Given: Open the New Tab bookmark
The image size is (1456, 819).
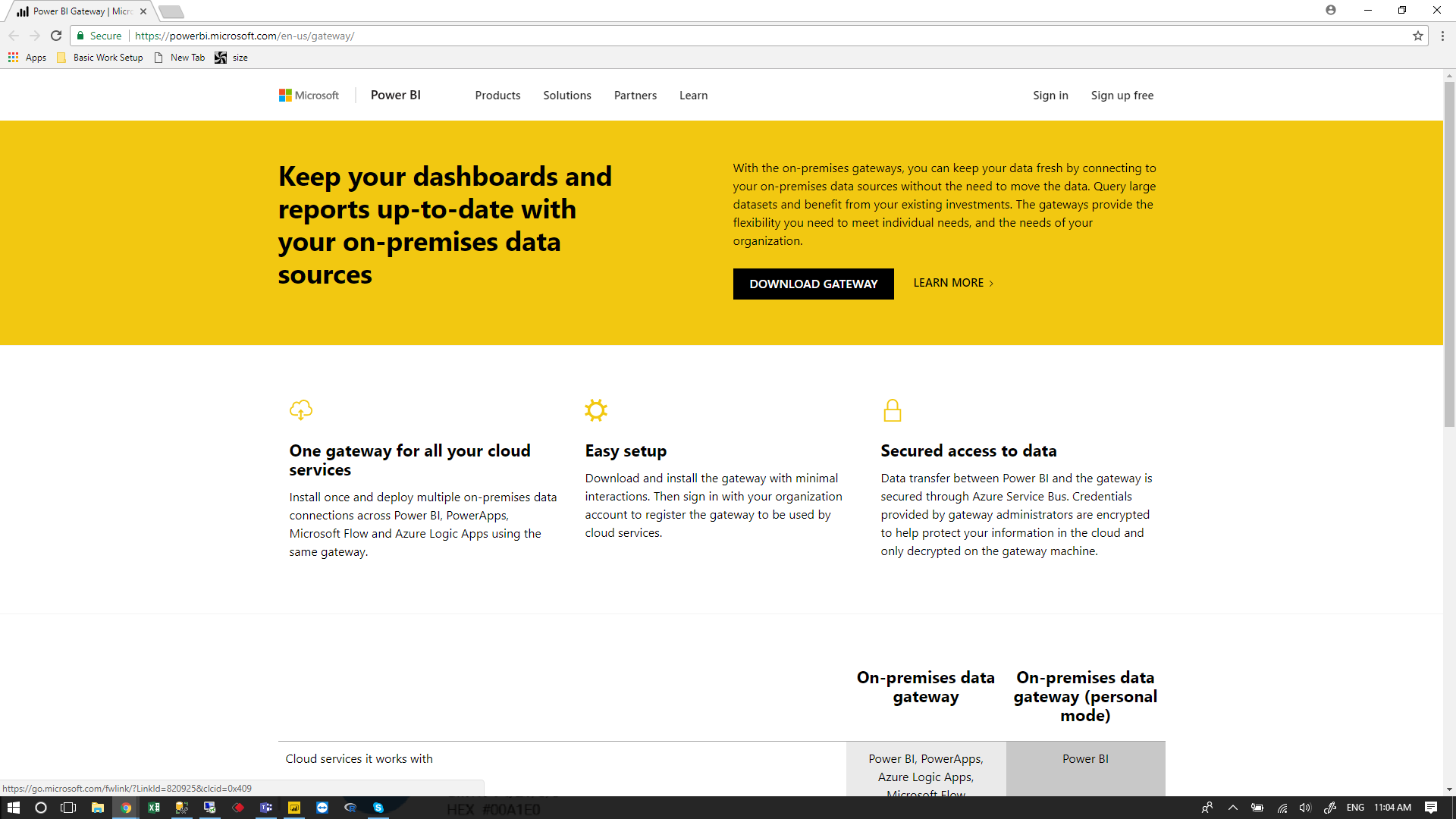Looking at the screenshot, I should 180,58.
